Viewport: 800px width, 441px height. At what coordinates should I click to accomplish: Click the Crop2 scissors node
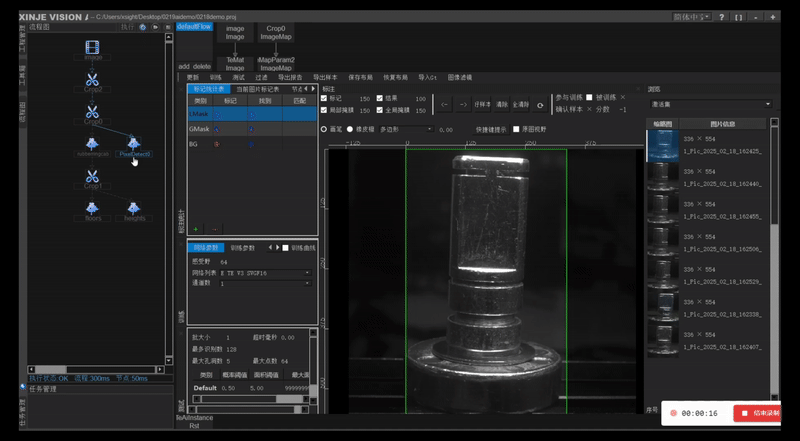coord(93,78)
